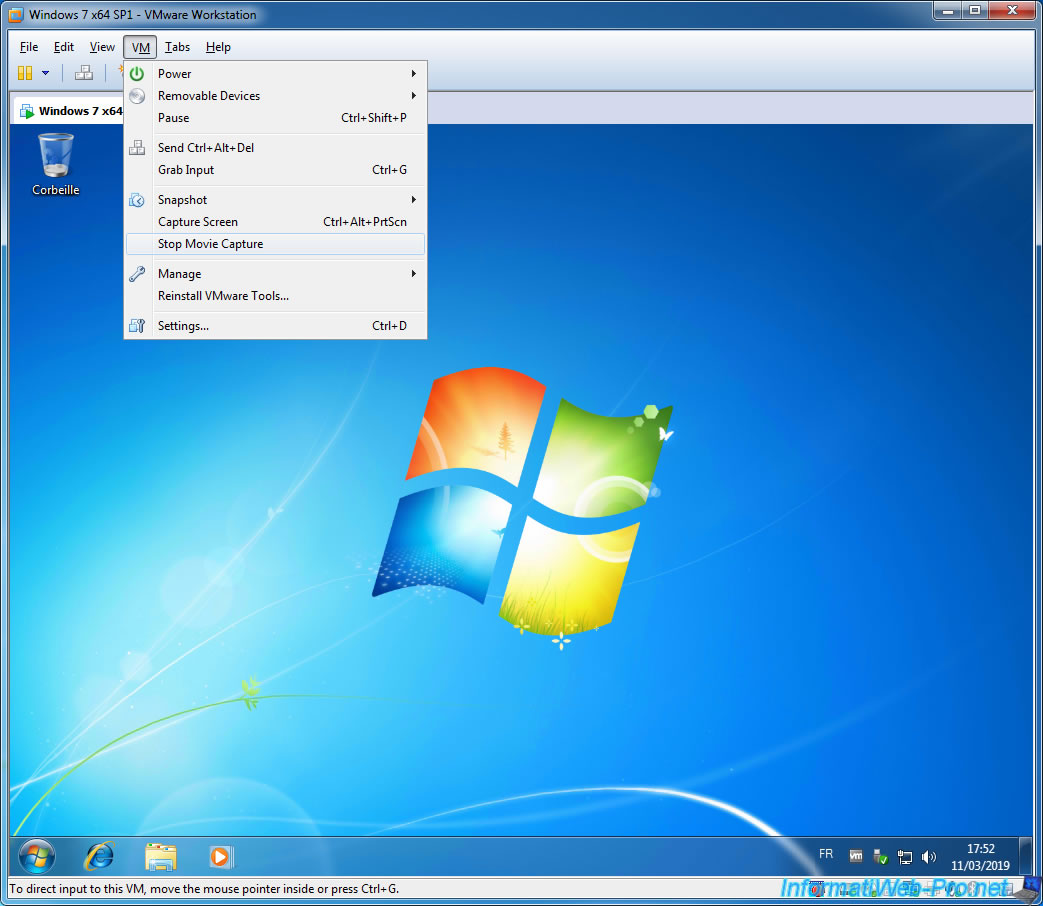Open the suspend button's dropdown arrow
Viewport: 1043px width, 906px height.
coord(45,73)
